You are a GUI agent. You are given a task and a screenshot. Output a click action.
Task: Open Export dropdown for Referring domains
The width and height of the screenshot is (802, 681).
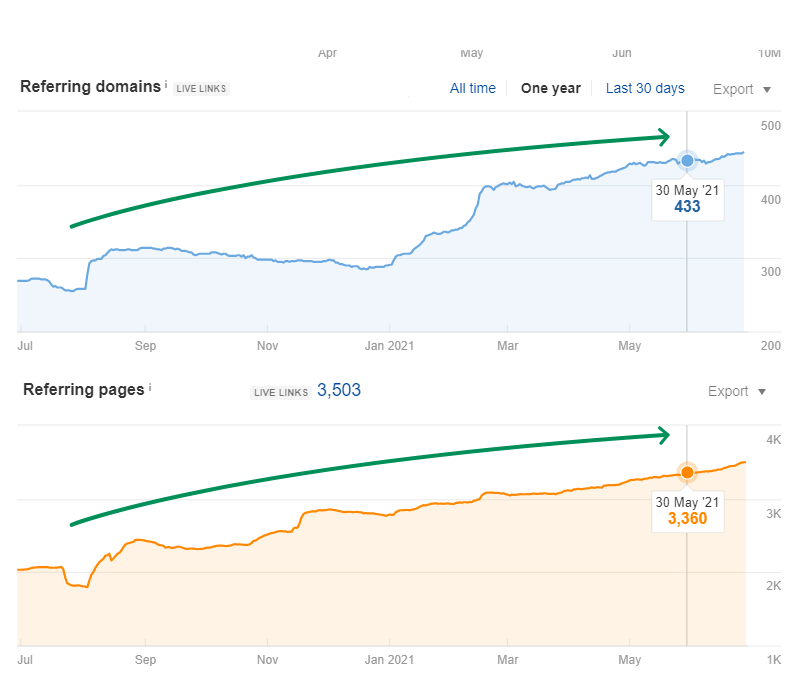741,89
